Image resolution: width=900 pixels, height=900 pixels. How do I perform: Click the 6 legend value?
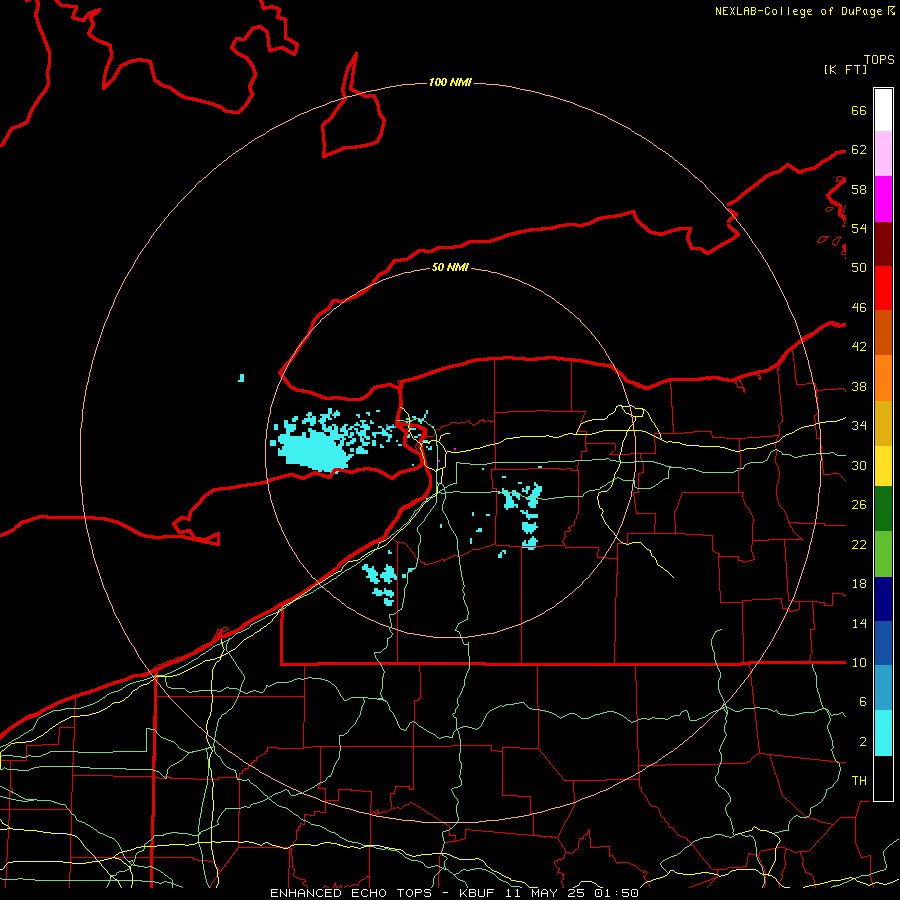(862, 702)
